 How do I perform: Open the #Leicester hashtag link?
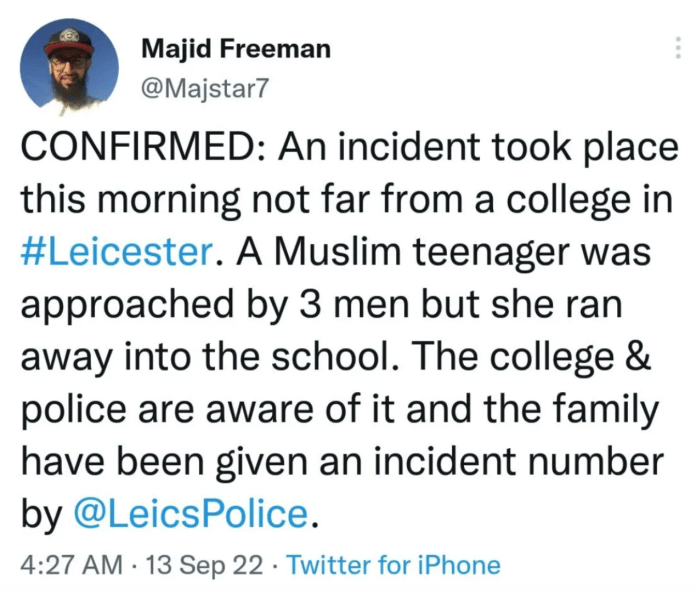[118, 252]
